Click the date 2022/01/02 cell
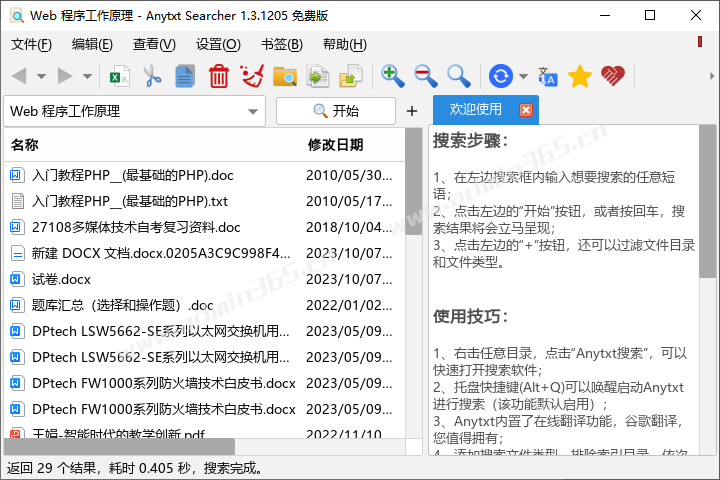Image resolution: width=720 pixels, height=480 pixels. pyautogui.click(x=349, y=305)
